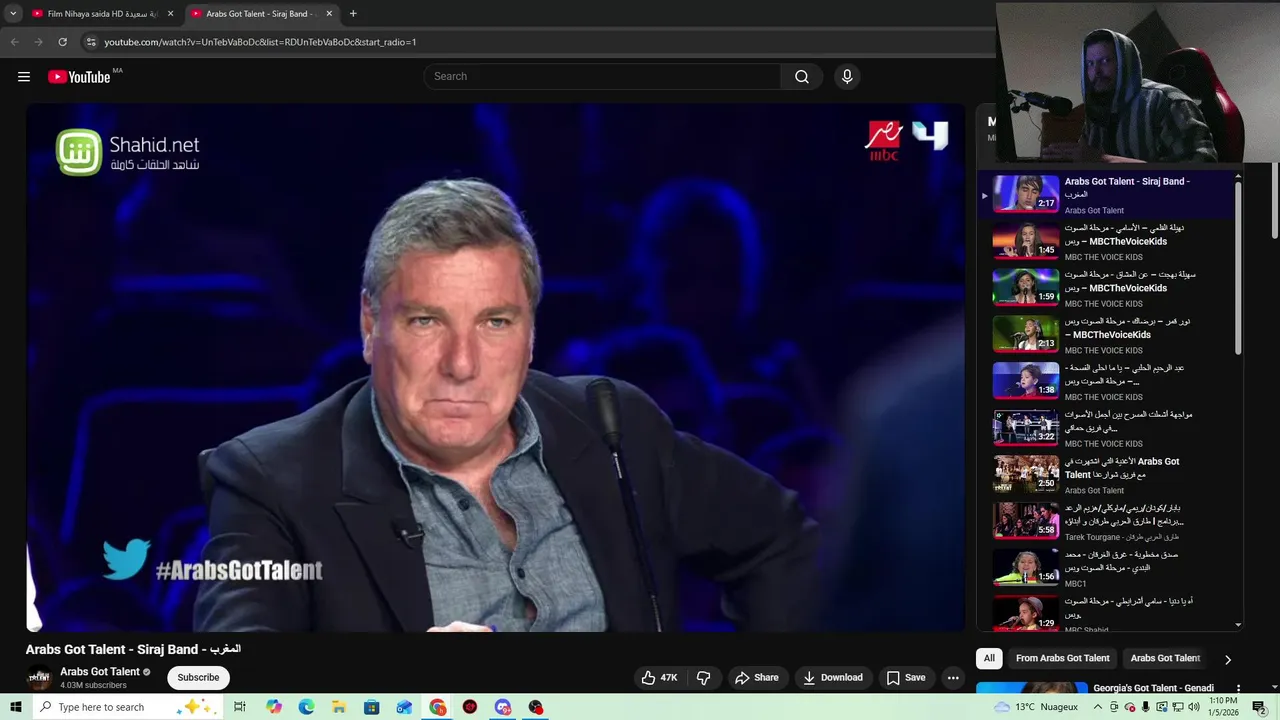This screenshot has height=720, width=1280.
Task: Open weather widget showing 13°C Nuageux
Action: (x=1037, y=707)
